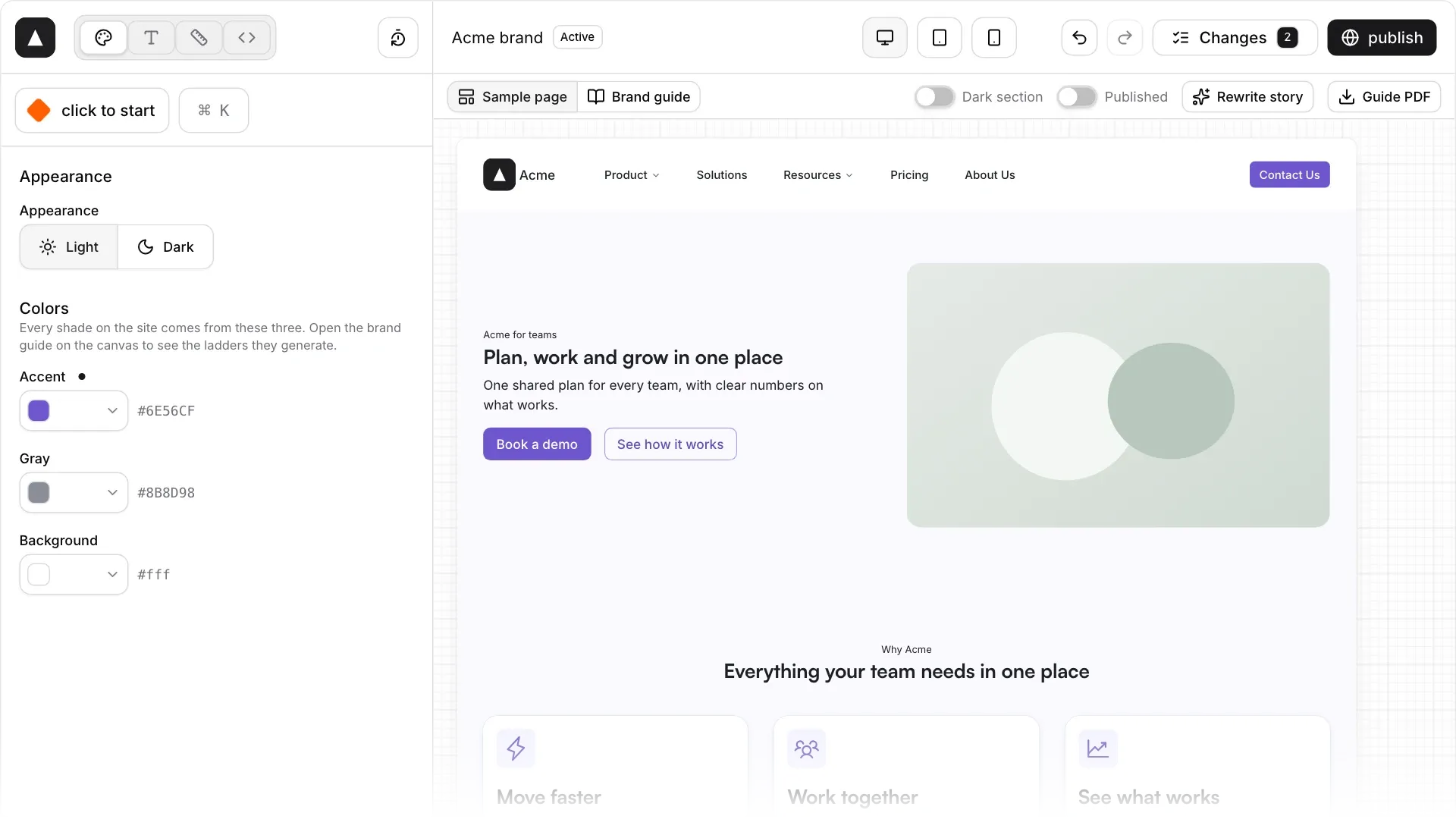The image size is (1456, 819).
Task: Click the people Work together icon
Action: click(806, 748)
